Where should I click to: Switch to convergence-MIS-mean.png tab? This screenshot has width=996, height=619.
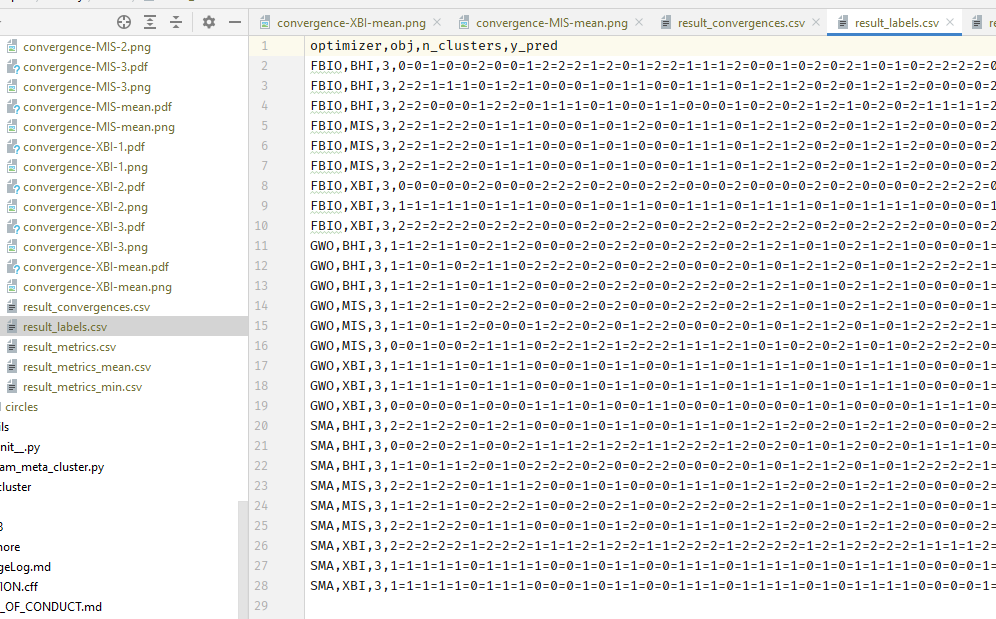point(551,23)
